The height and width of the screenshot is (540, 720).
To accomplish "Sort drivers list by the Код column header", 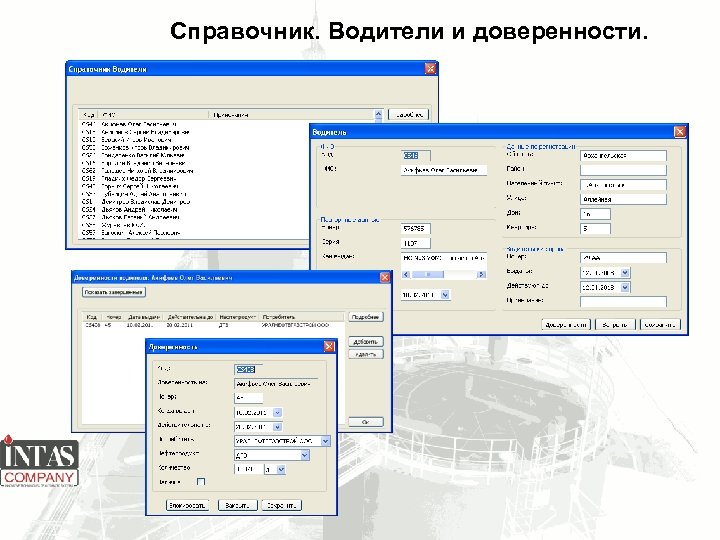I will tap(89, 115).
